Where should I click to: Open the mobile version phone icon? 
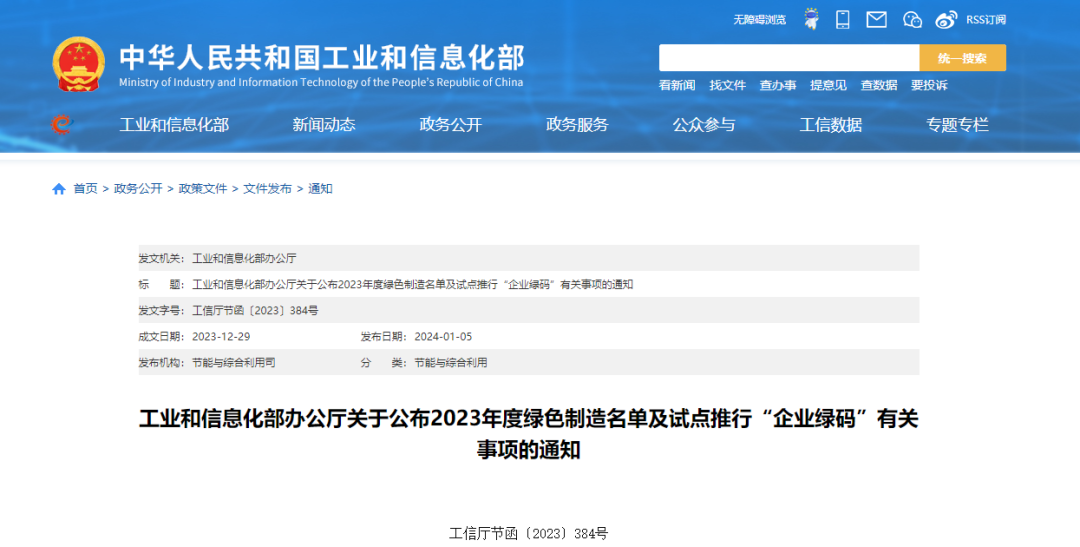[842, 19]
